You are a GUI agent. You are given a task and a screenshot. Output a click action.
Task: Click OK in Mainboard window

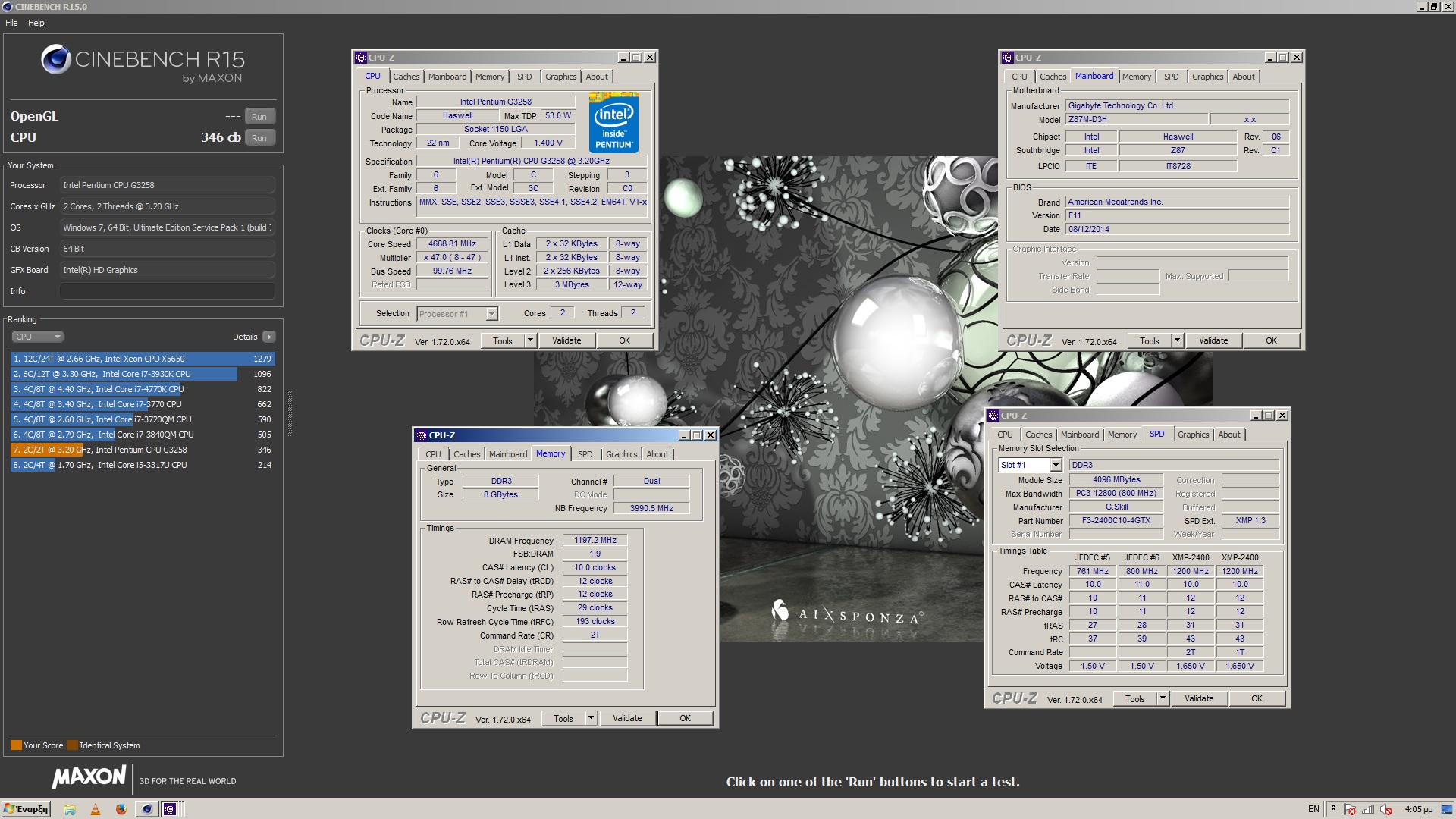pos(1271,341)
